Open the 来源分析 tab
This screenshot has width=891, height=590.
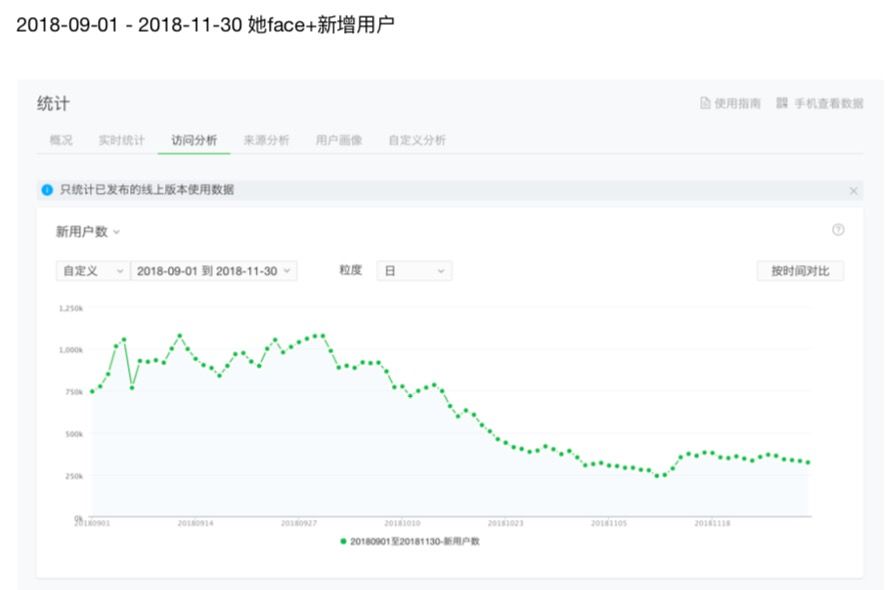[266, 141]
